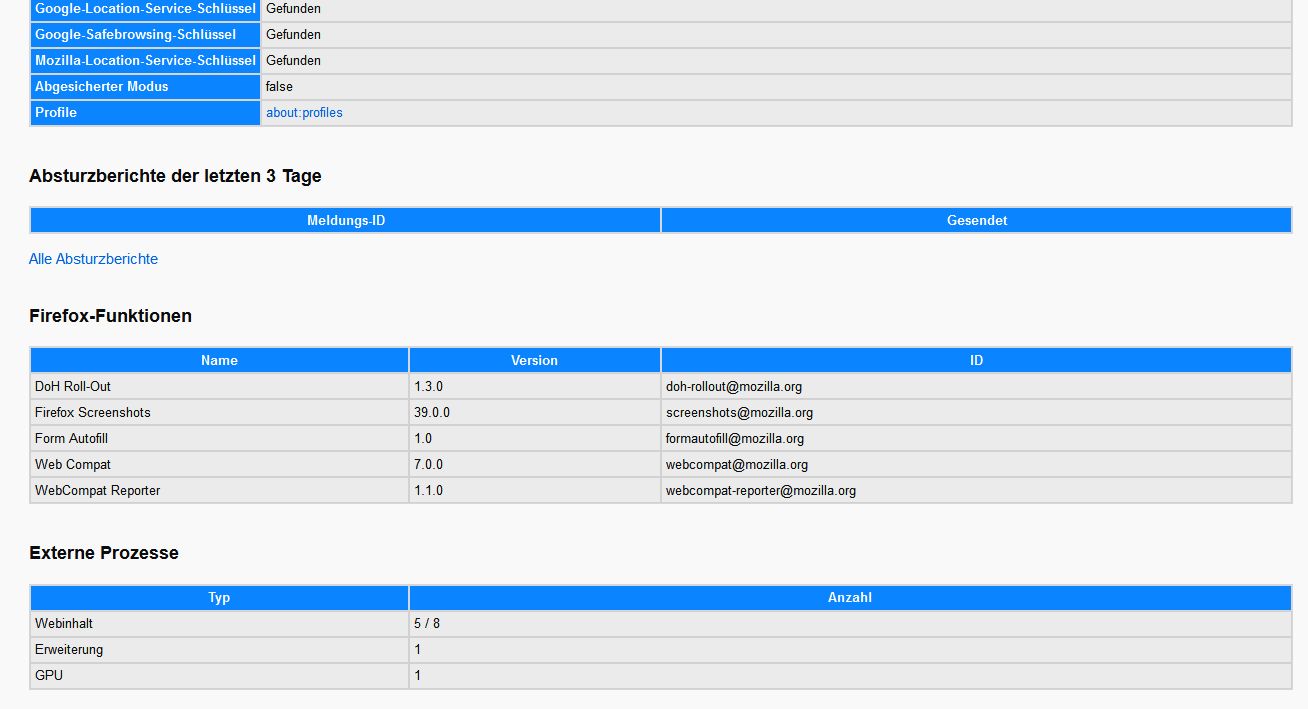Open the Alle Absturzberichte link
Image resolution: width=1308 pixels, height=709 pixels.
coord(93,259)
